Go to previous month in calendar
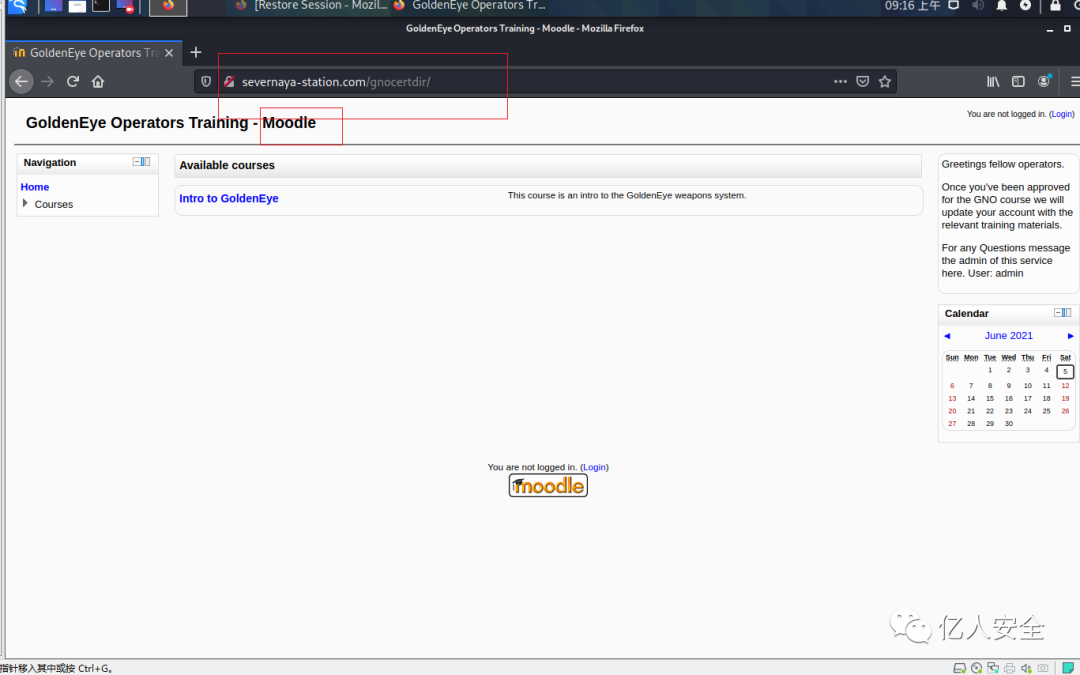Viewport: 1080px width, 675px height. (x=947, y=336)
